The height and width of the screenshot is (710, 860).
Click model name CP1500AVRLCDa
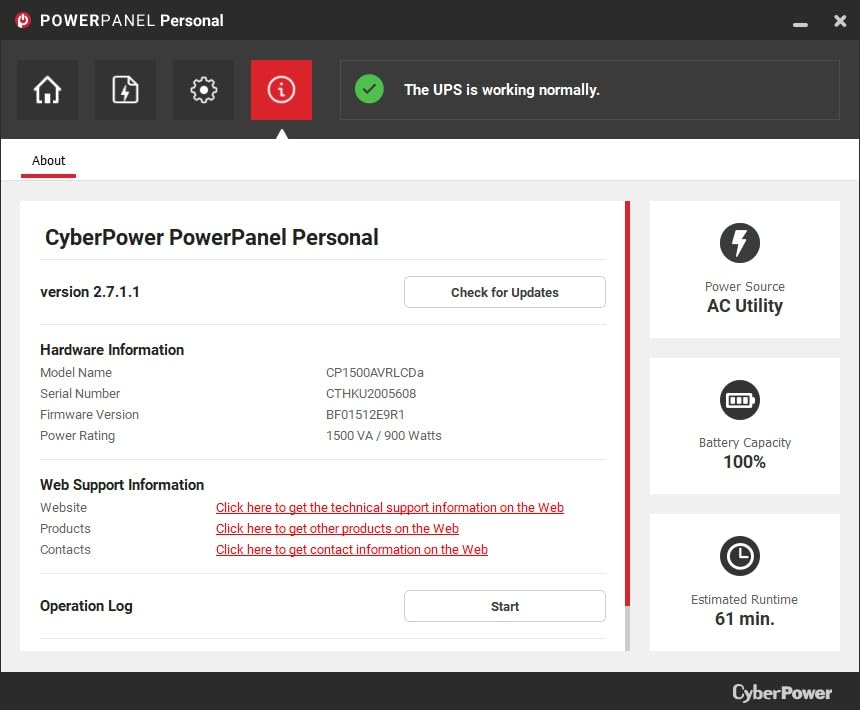pyautogui.click(x=375, y=373)
